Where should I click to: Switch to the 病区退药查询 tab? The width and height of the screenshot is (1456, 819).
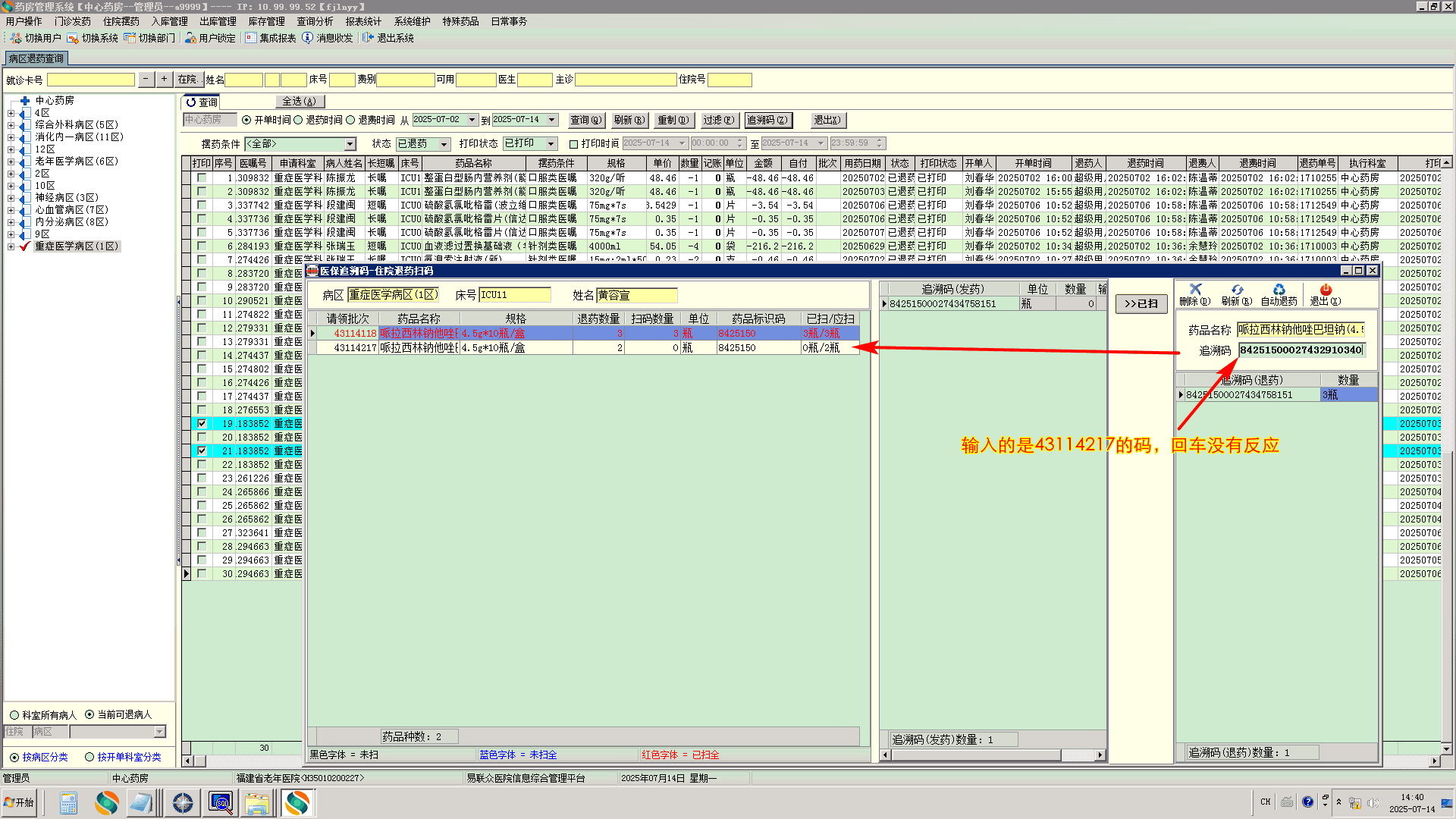pos(36,58)
